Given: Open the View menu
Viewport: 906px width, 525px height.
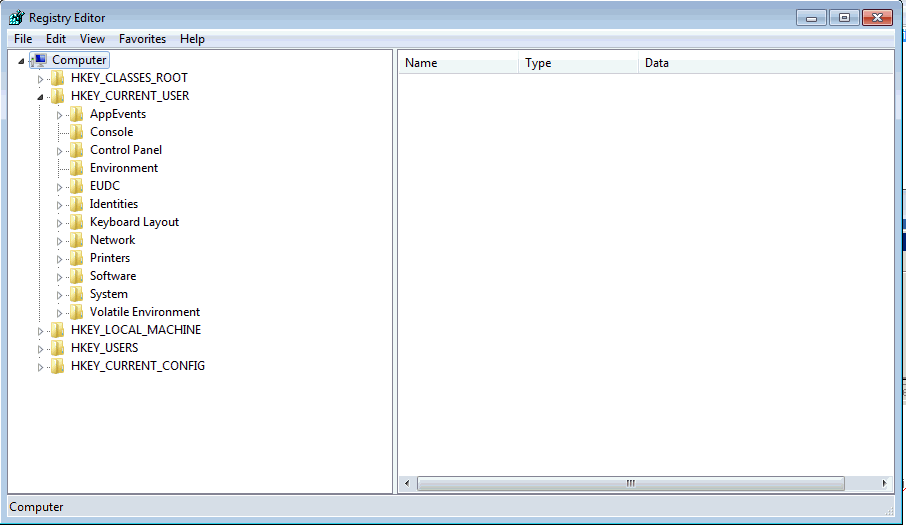Looking at the screenshot, I should pos(92,39).
